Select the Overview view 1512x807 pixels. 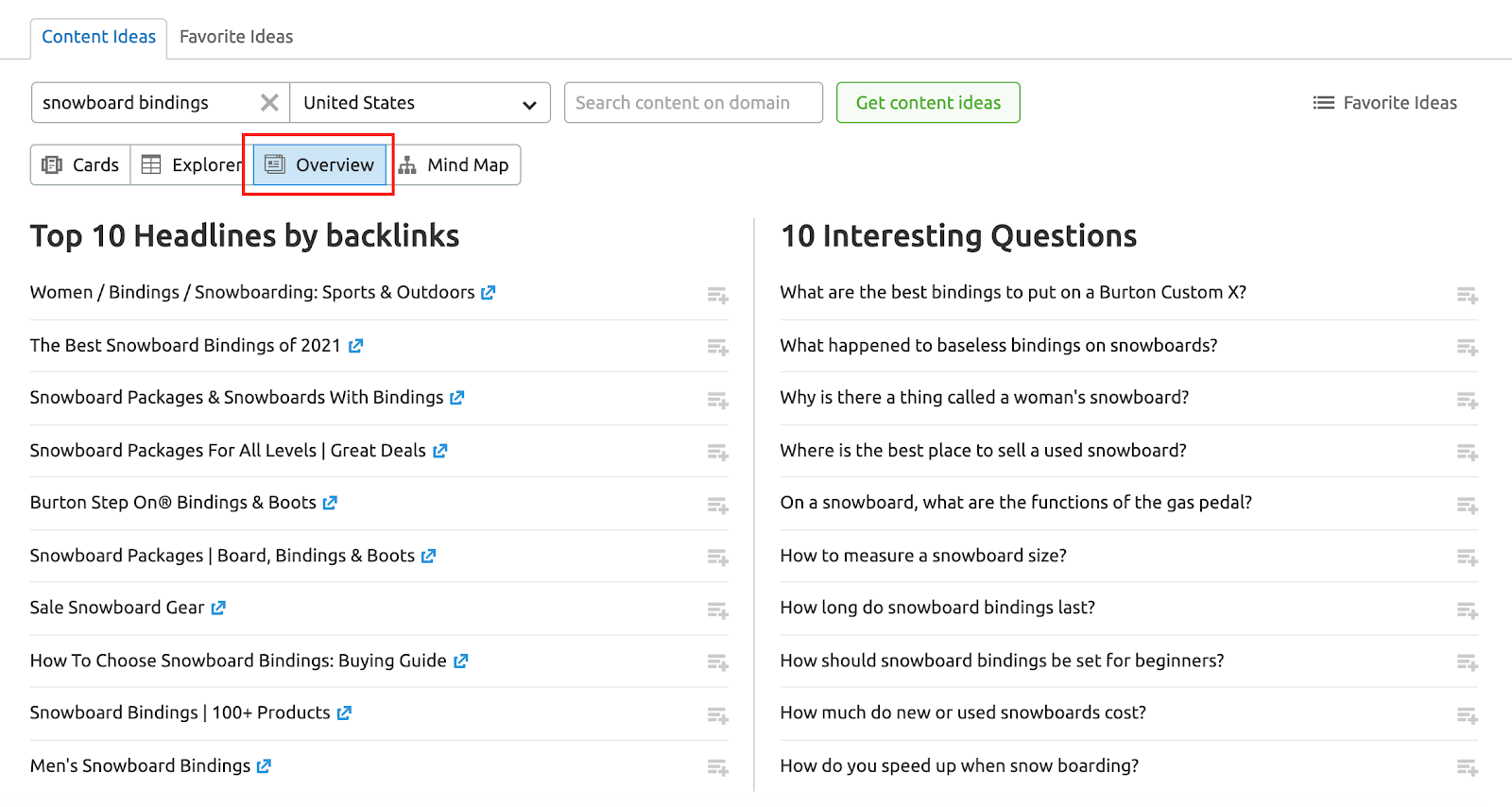[319, 164]
